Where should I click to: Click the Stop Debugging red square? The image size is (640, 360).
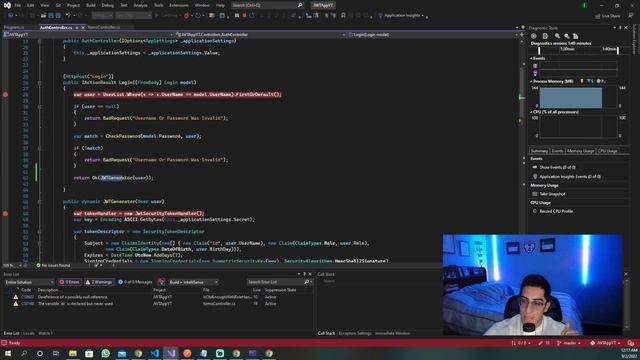tap(244, 16)
